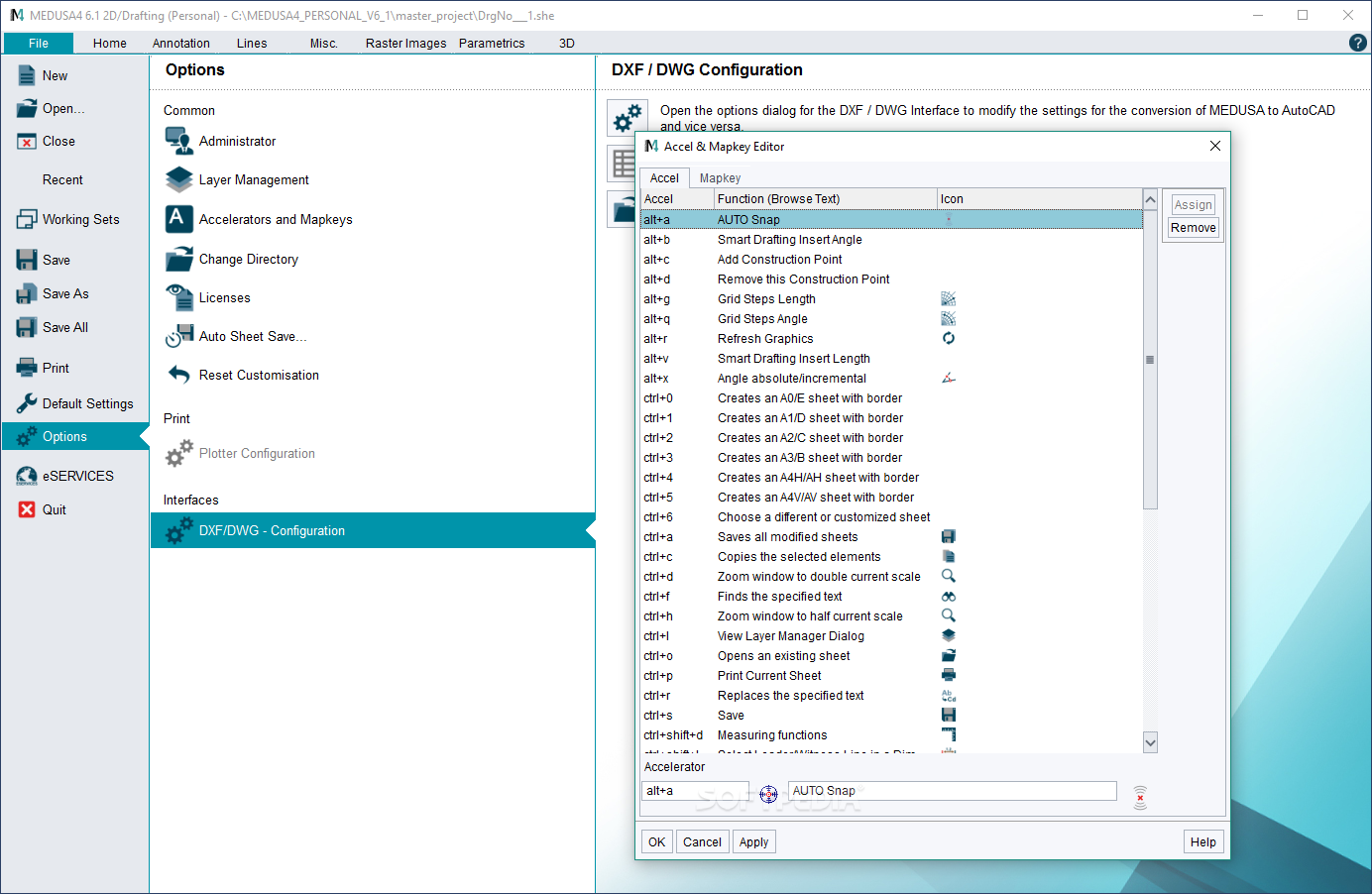Open help via the question mark icon
The width and height of the screenshot is (1372, 894).
tap(1358, 43)
